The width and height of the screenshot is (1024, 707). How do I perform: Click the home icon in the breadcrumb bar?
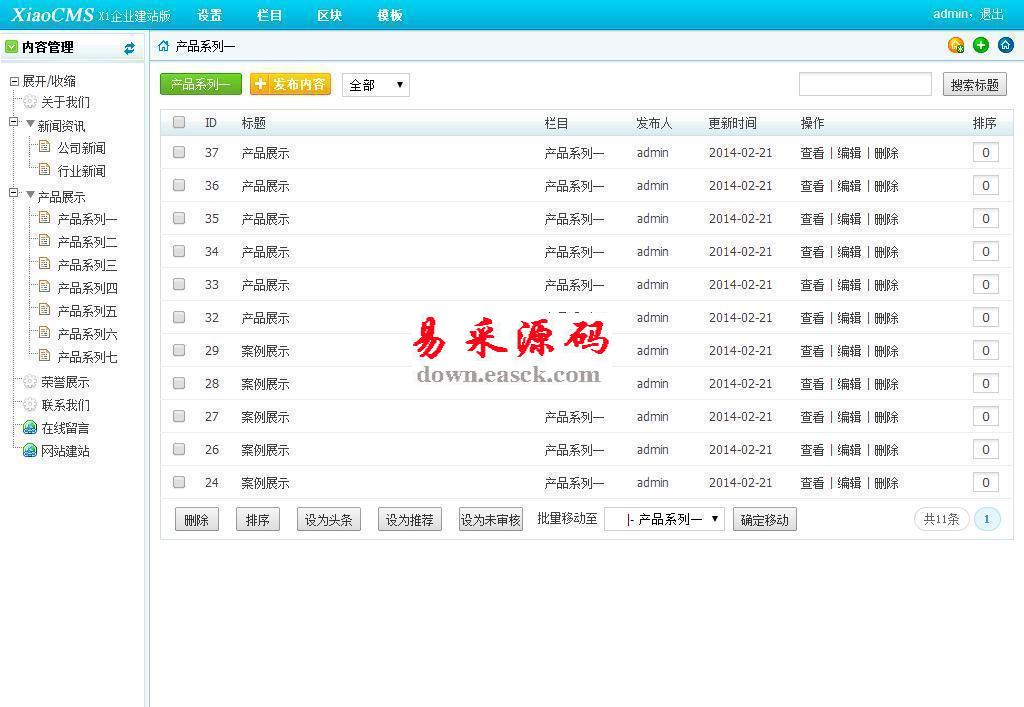tap(164, 46)
